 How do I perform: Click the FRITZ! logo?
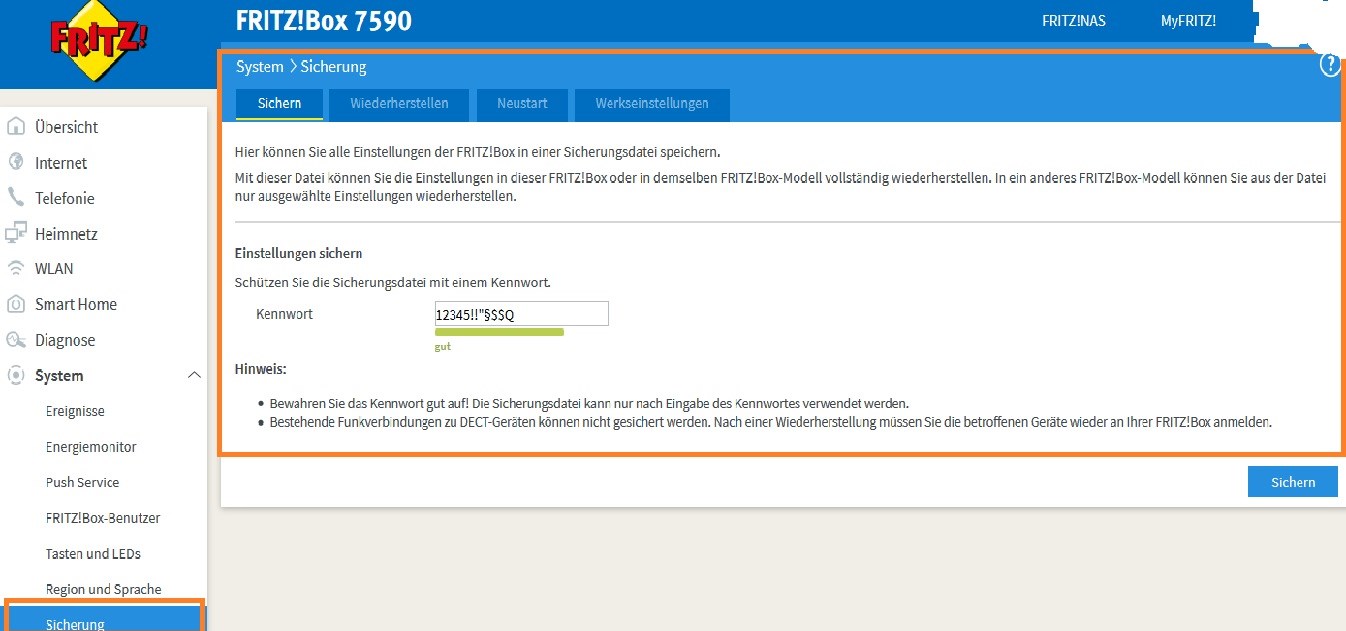tap(100, 42)
